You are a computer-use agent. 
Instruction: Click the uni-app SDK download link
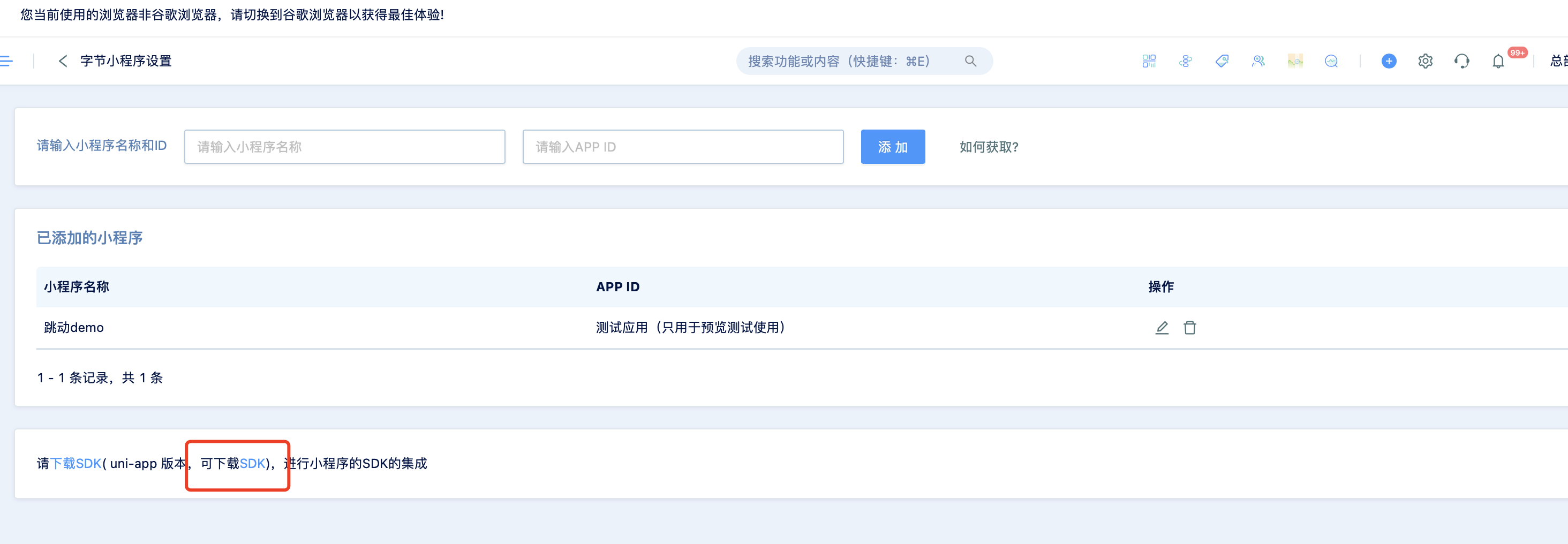pyautogui.click(x=252, y=464)
